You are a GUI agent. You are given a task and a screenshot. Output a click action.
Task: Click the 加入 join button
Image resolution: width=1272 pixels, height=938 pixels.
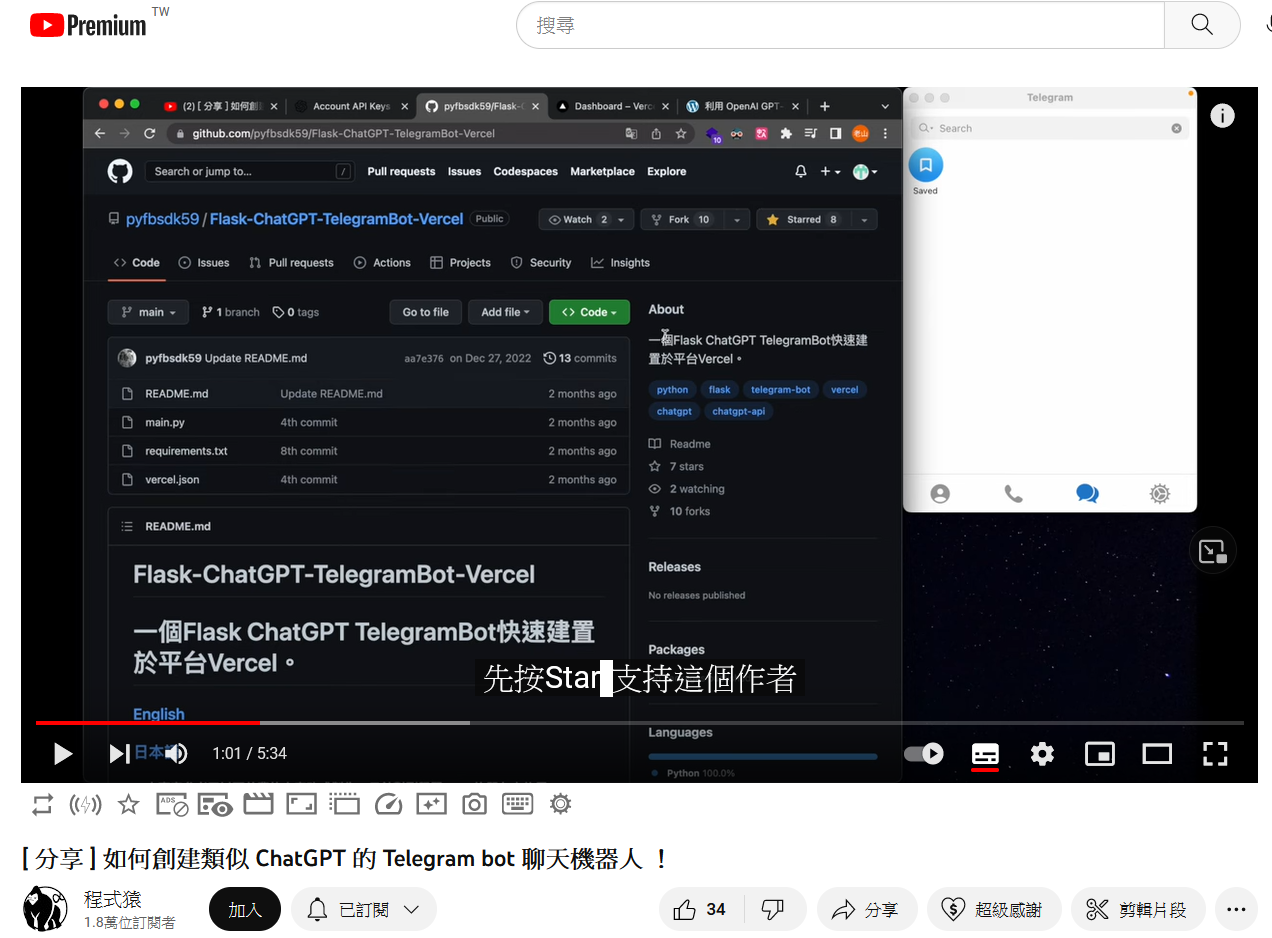point(245,909)
